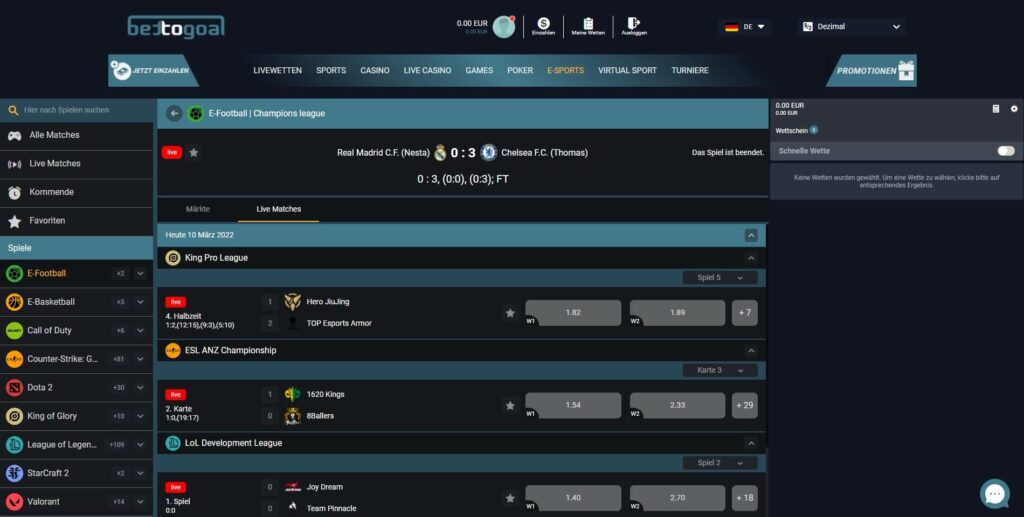This screenshot has height=517, width=1024.
Task: Click the Valorant game icon
Action: coord(14,502)
